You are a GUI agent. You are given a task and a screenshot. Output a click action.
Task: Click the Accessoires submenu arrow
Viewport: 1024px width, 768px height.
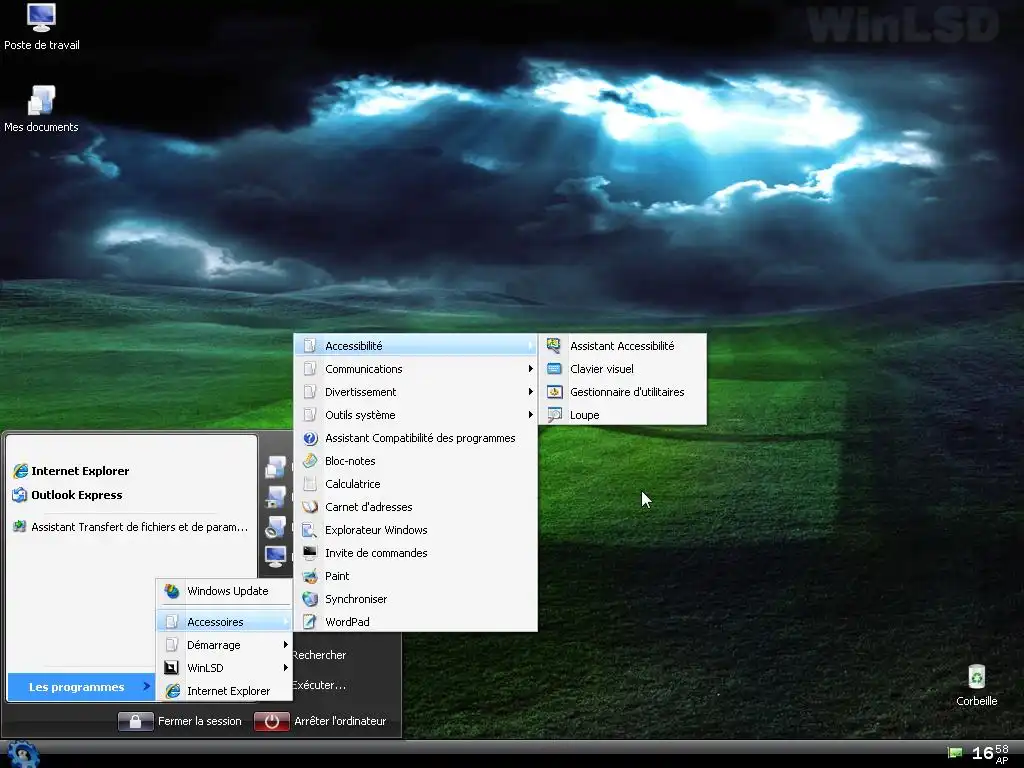[x=285, y=622]
